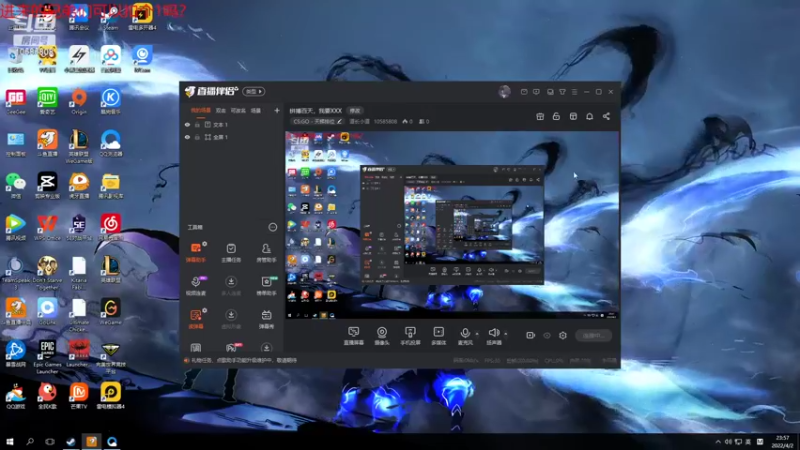This screenshot has height=450, width=800.
Task: Open the Task View taskbar button
Action: pyautogui.click(x=50, y=441)
